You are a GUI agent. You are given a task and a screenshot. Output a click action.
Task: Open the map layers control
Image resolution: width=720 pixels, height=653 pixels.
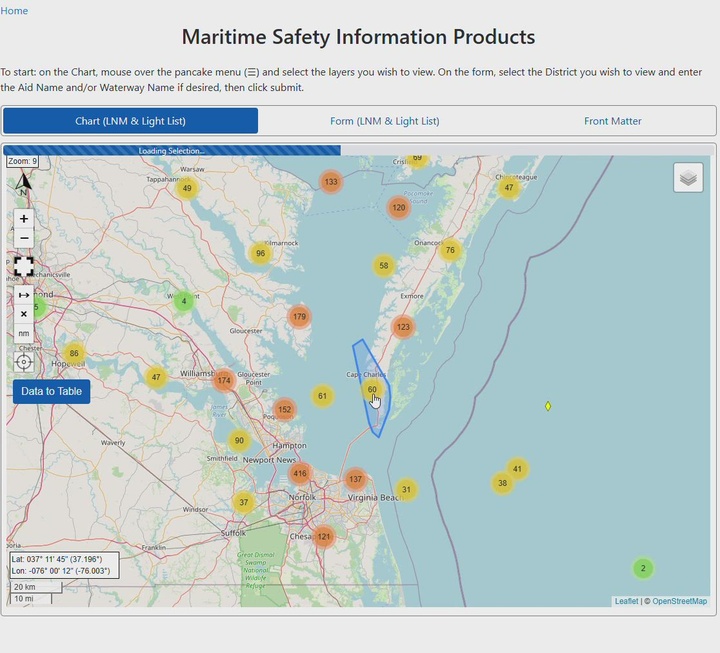[688, 178]
